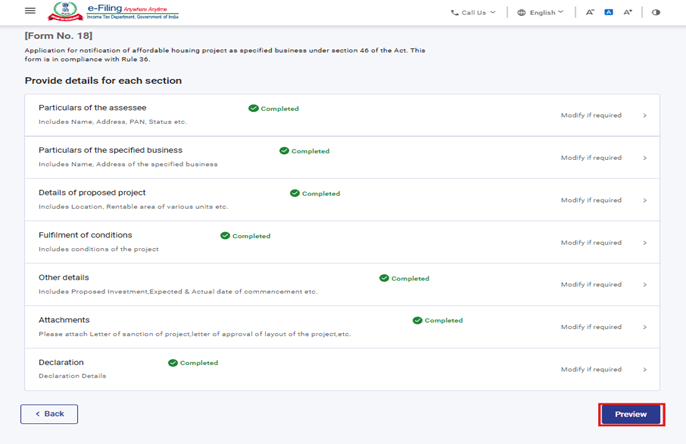The height and width of the screenshot is (444, 686).
Task: Reset to default font size A icon
Action: (x=609, y=13)
